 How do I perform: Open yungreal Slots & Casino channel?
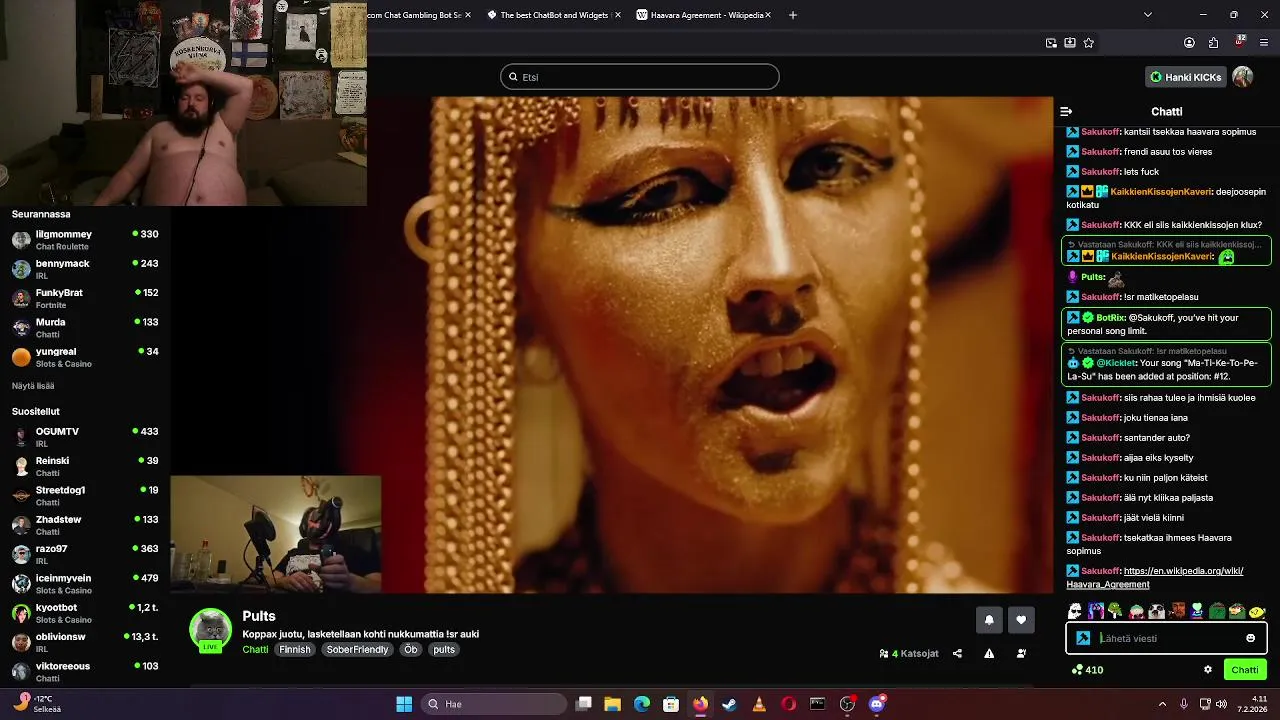(85, 357)
